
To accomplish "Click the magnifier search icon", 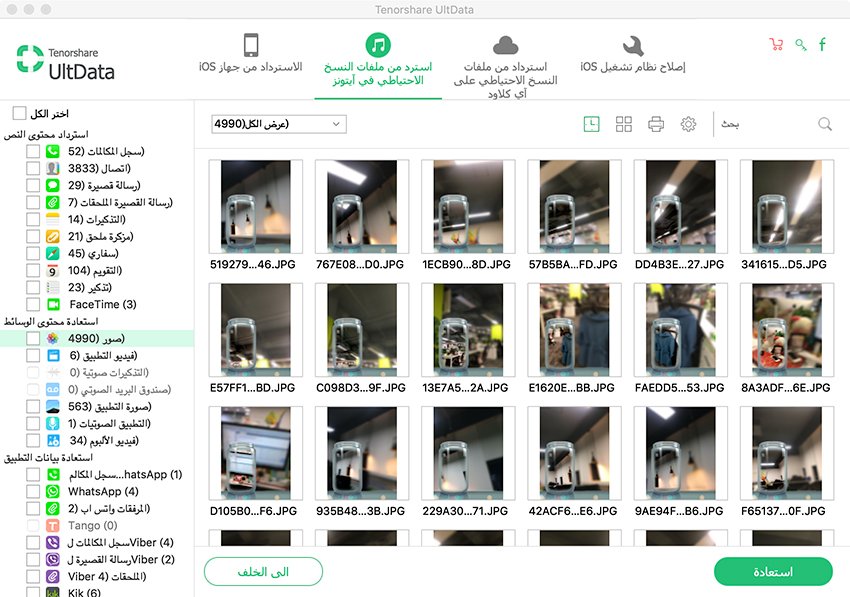I will [825, 124].
